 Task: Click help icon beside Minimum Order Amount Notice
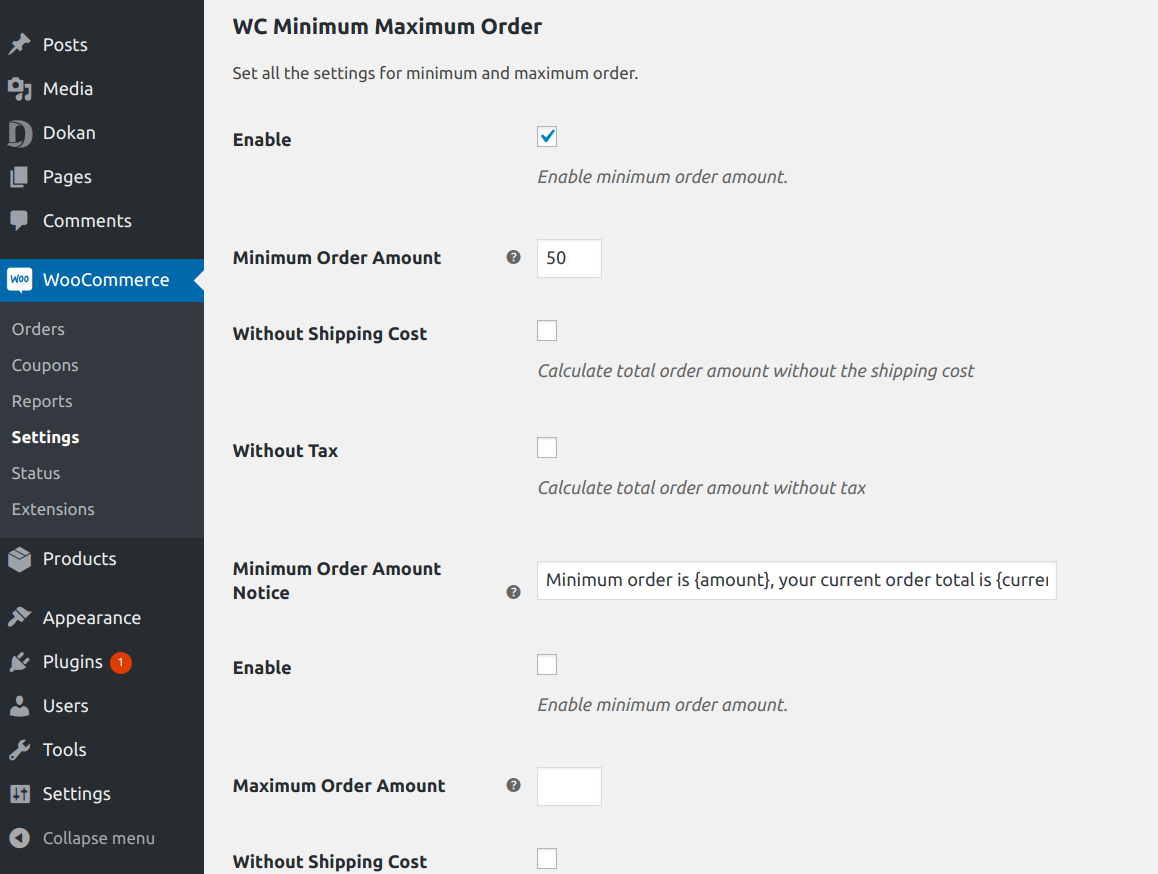pos(513,592)
